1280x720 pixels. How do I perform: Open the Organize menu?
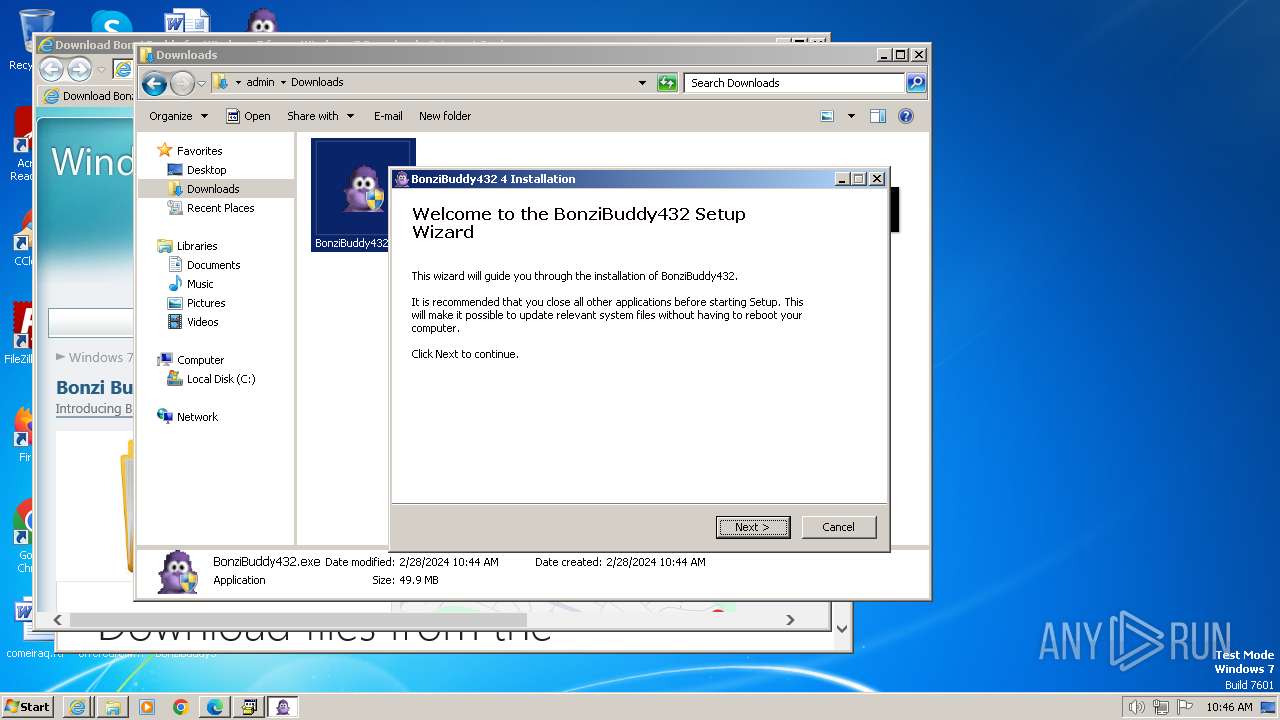coord(178,116)
